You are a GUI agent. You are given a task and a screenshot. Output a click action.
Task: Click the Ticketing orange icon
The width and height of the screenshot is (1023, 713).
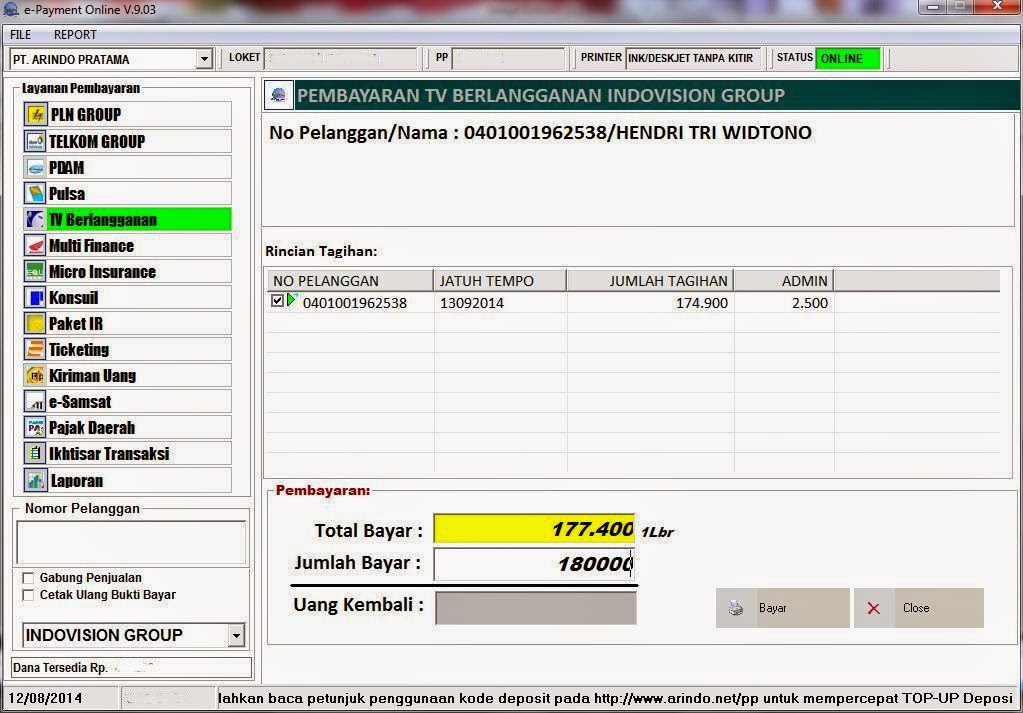tap(35, 349)
